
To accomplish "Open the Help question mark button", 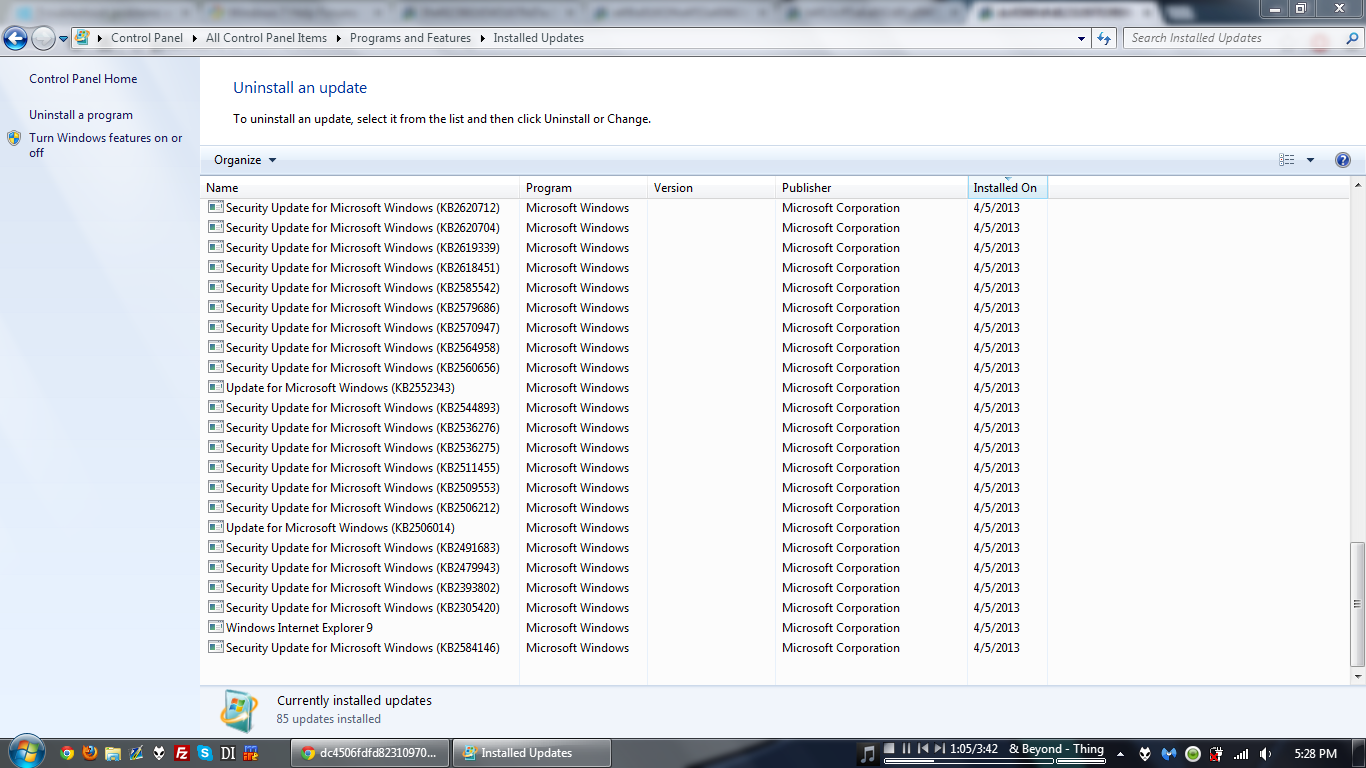I will [1343, 160].
